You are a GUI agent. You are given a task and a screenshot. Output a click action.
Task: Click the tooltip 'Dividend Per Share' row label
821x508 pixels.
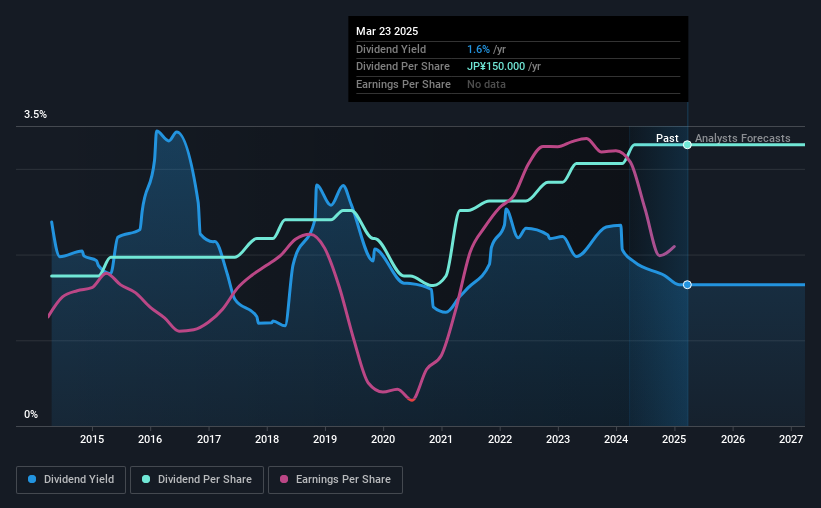(x=403, y=67)
